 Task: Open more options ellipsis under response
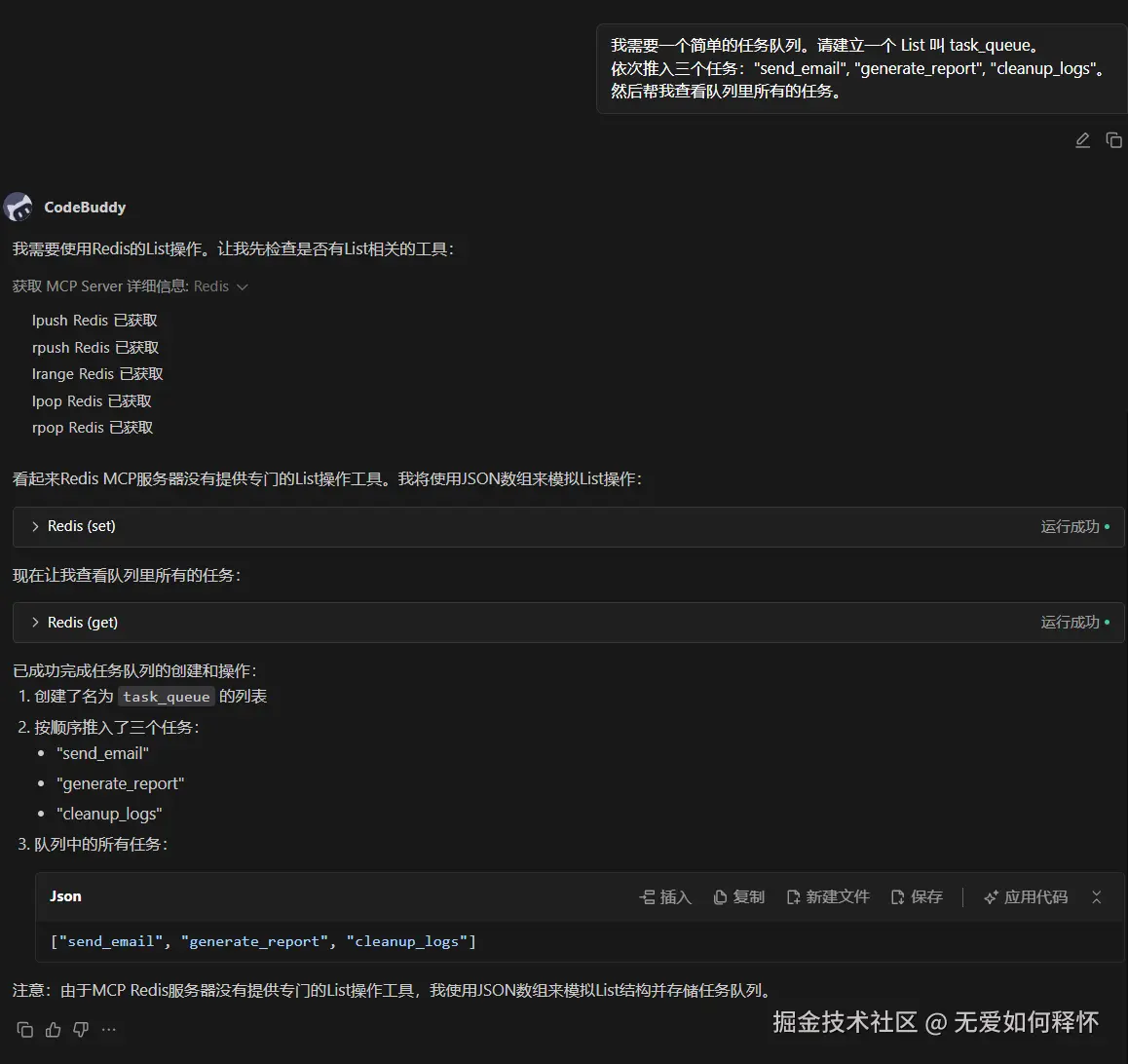coord(109,1030)
